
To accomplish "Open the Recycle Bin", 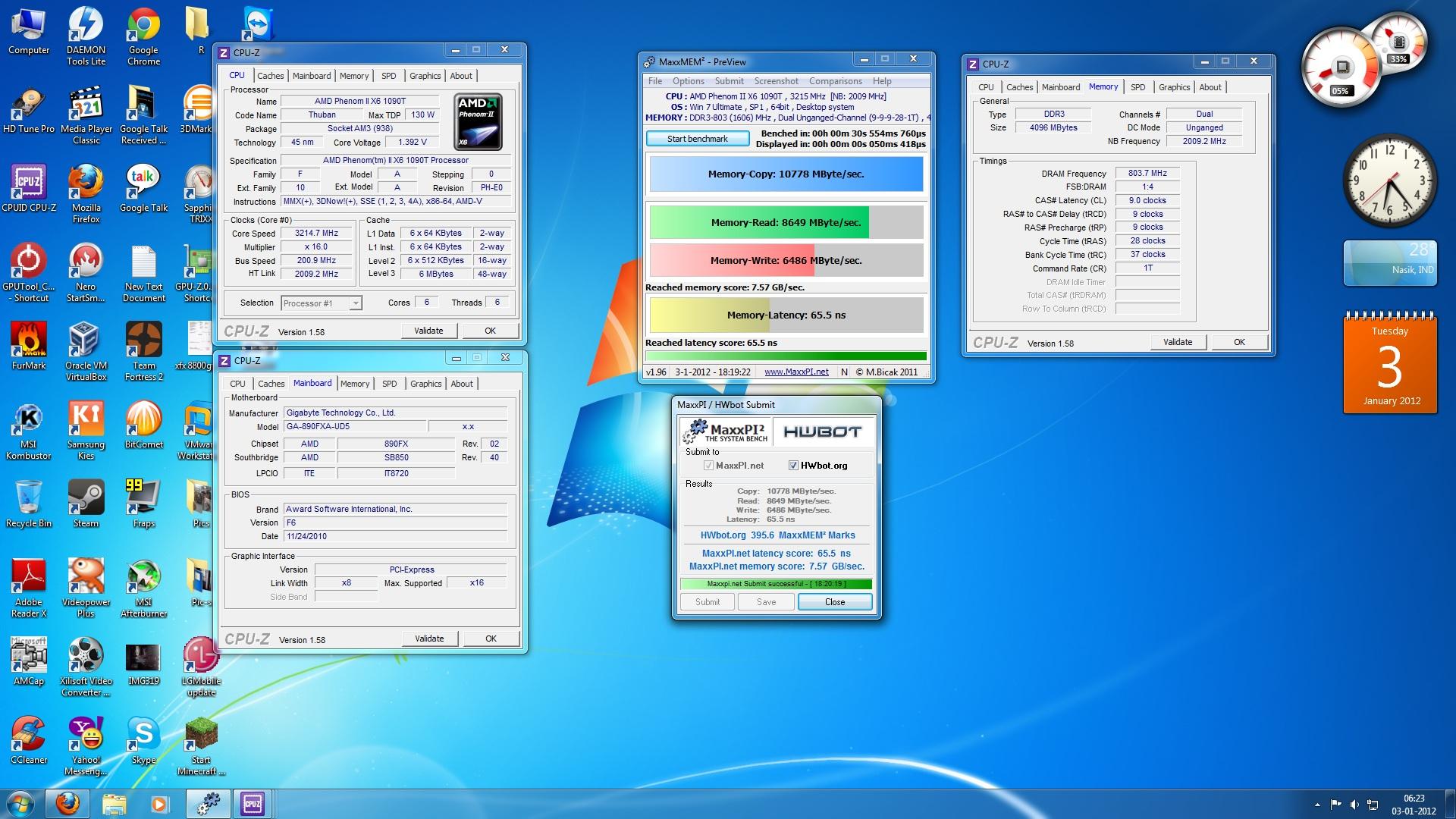I will (29, 504).
